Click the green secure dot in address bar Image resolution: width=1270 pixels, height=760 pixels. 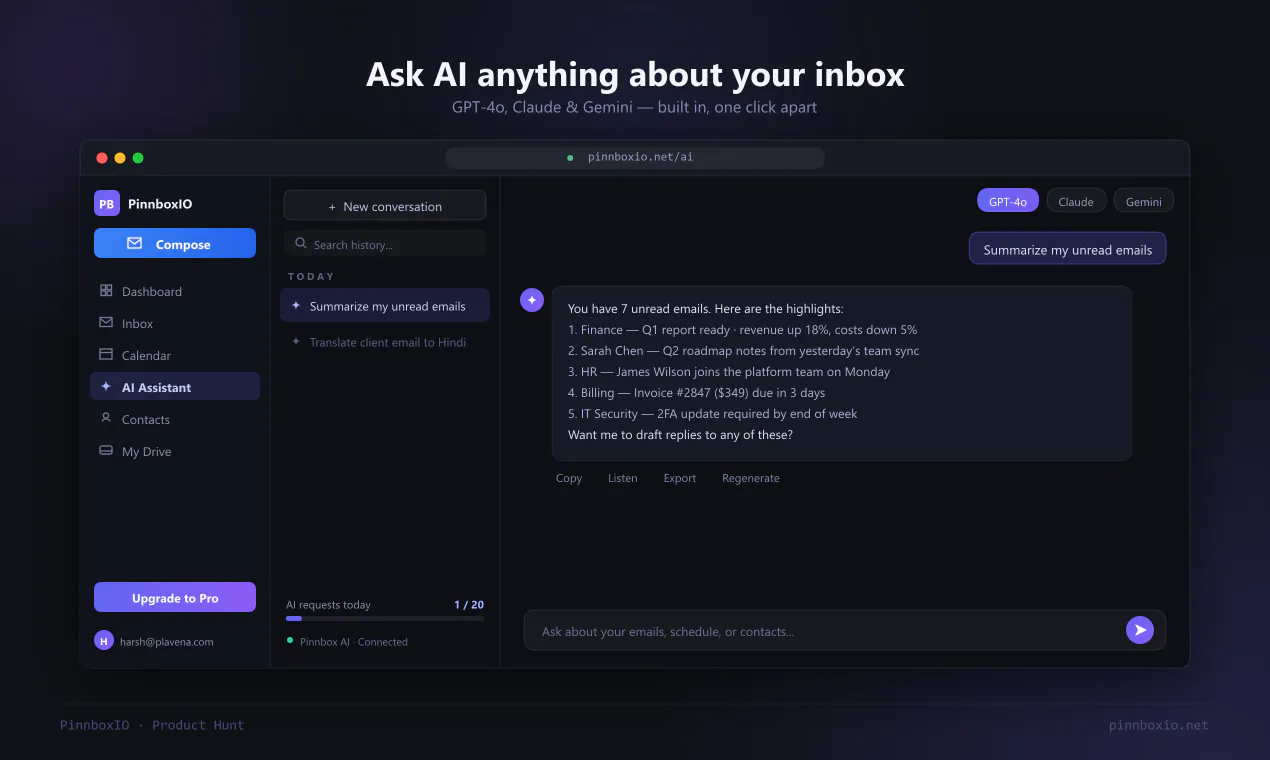pyautogui.click(x=570, y=158)
